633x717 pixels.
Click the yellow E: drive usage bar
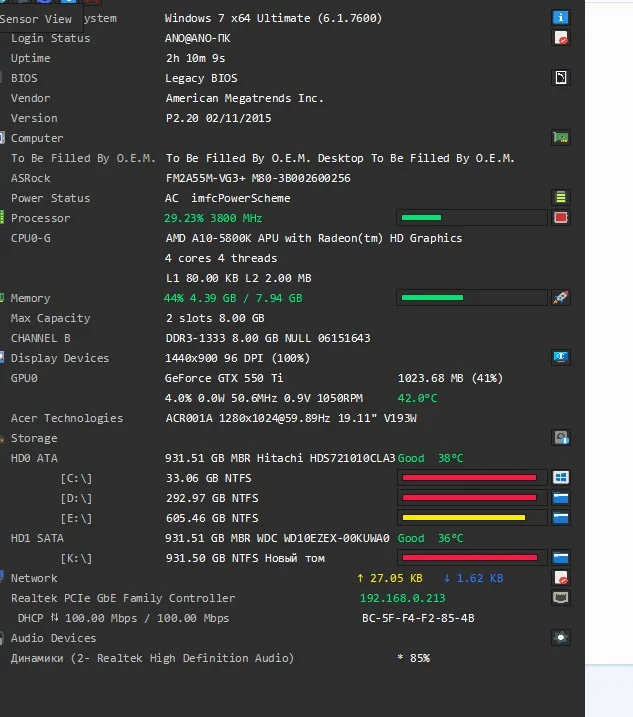click(472, 518)
